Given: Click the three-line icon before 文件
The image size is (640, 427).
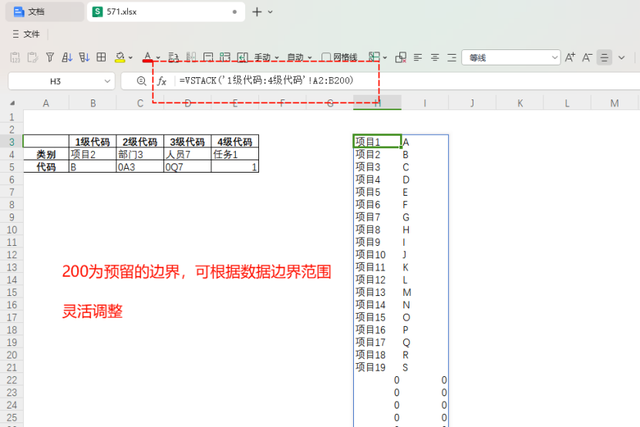Looking at the screenshot, I should click(16, 34).
